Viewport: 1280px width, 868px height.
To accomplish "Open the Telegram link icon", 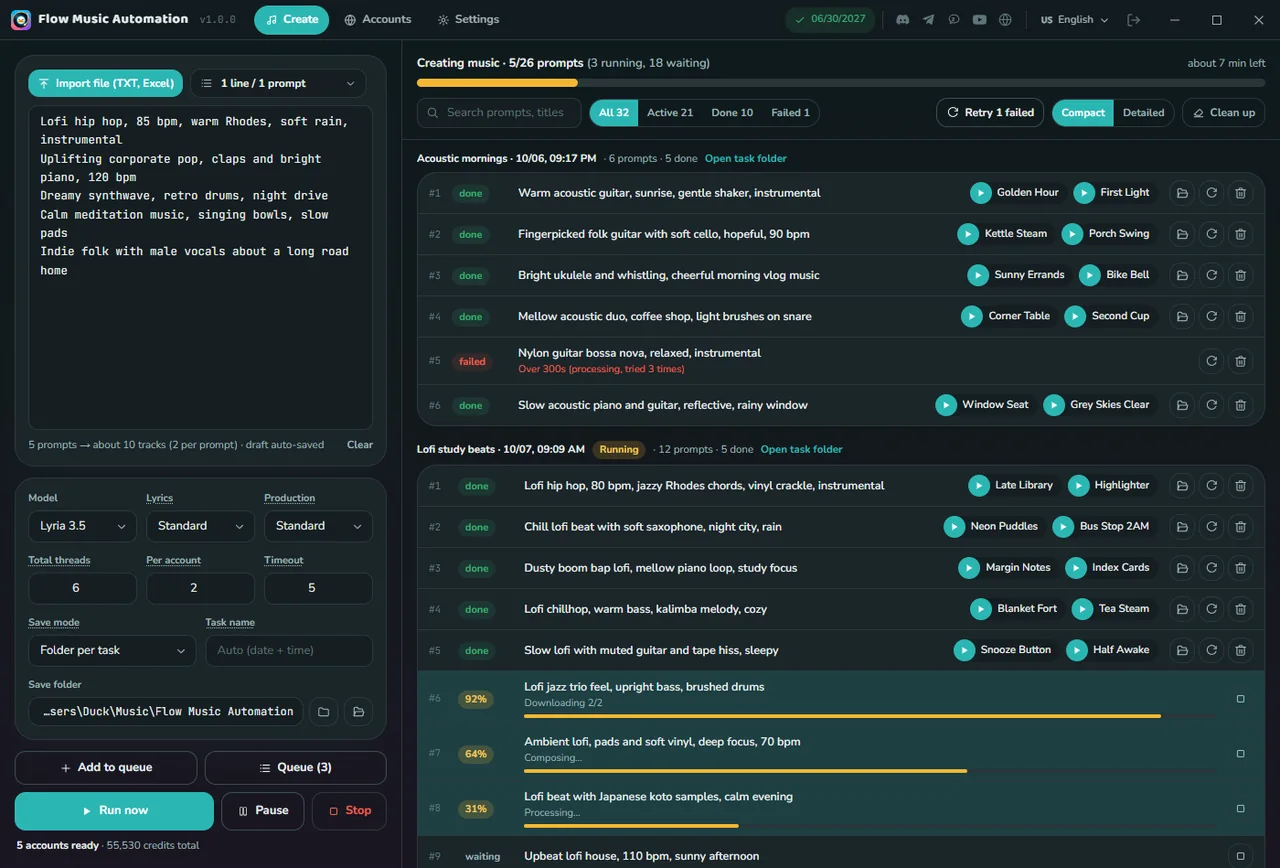I will [928, 20].
